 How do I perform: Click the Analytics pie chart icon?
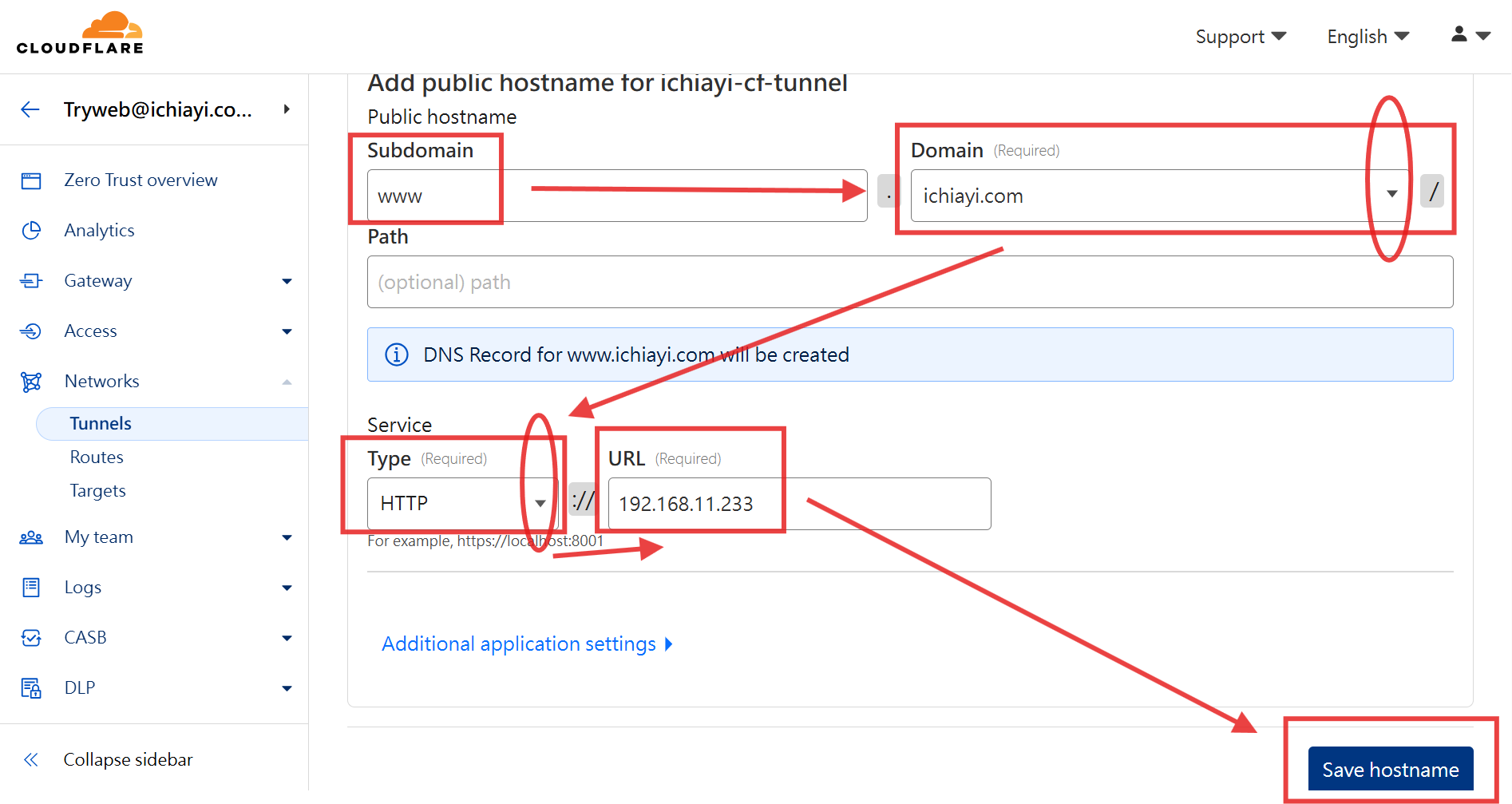(x=31, y=231)
